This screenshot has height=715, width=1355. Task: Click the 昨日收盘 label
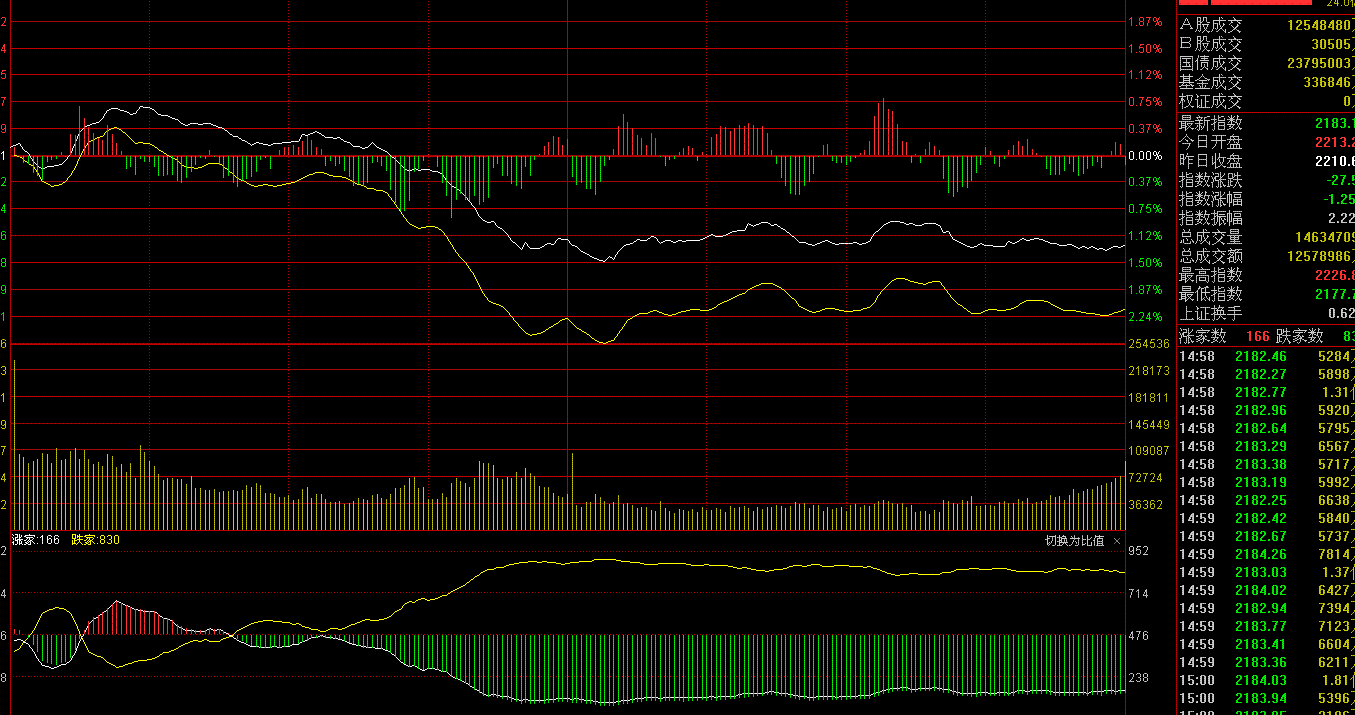1210,161
